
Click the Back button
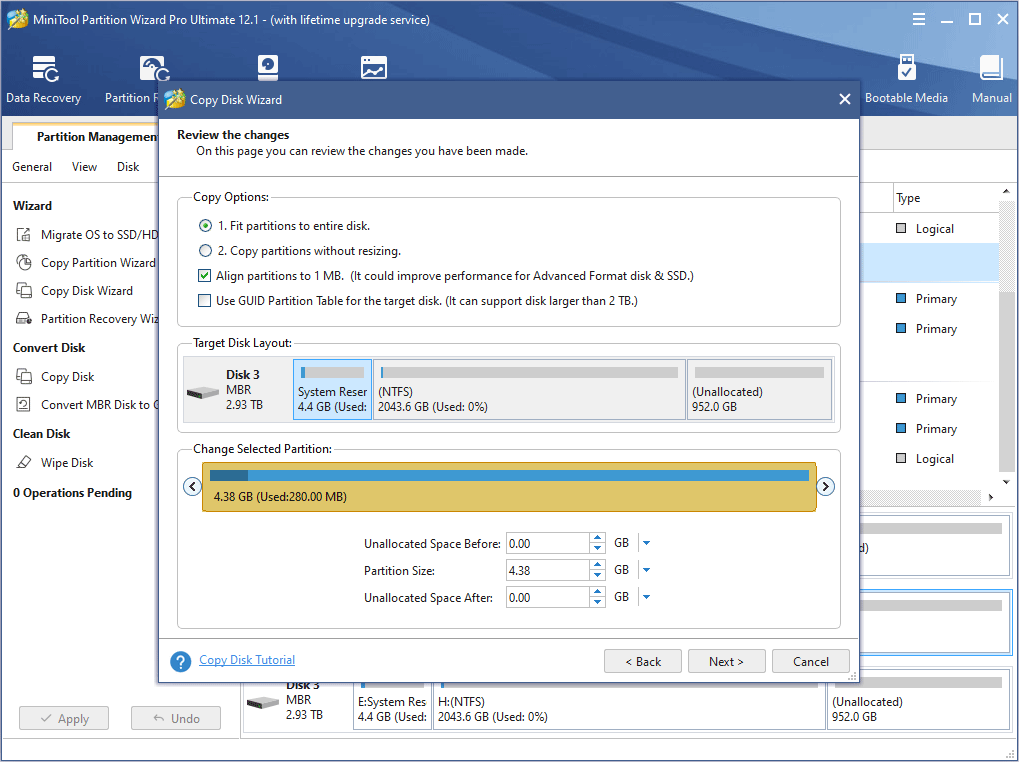click(x=643, y=661)
